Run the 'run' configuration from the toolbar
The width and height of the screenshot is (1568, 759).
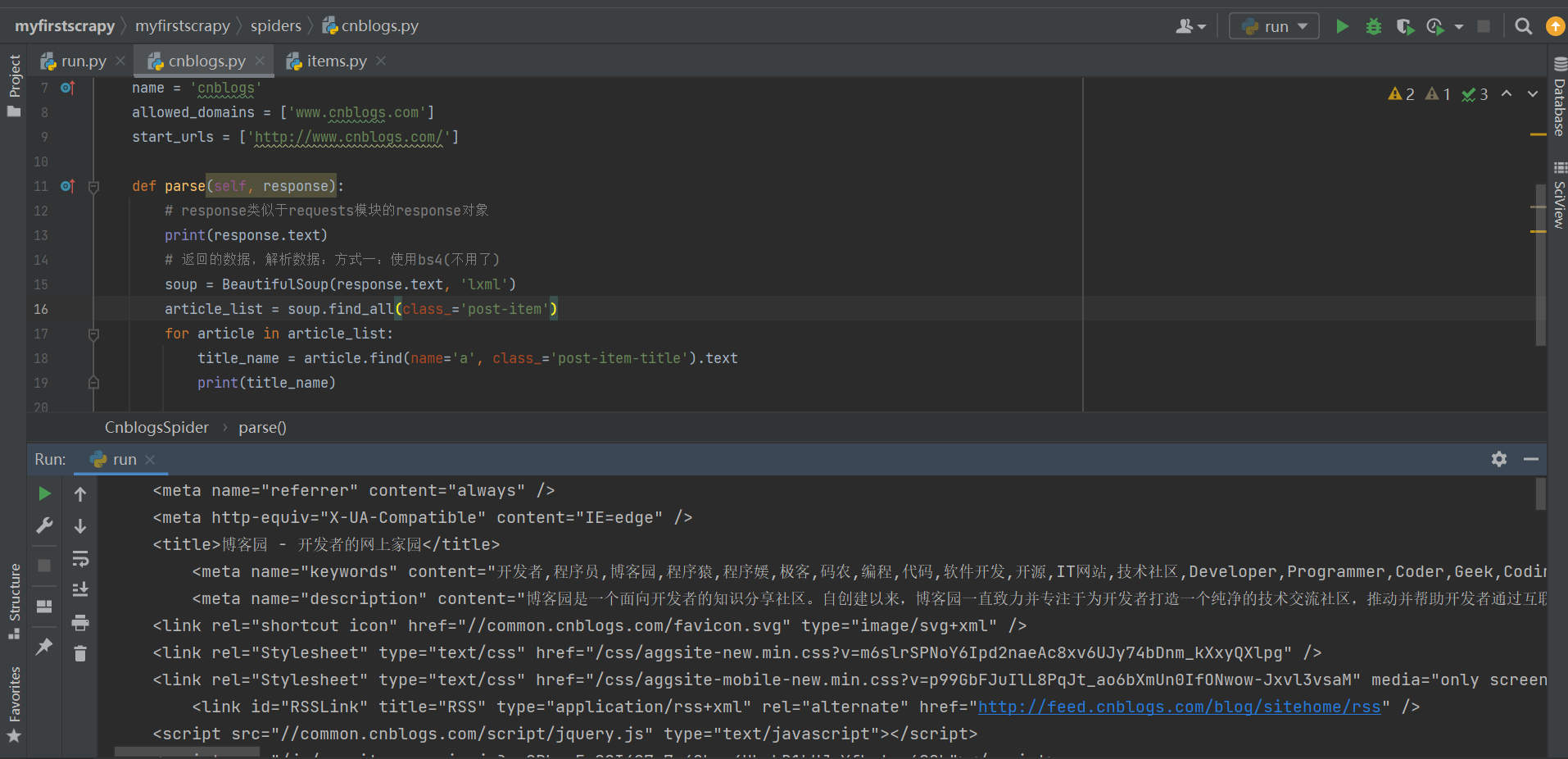[x=1342, y=26]
